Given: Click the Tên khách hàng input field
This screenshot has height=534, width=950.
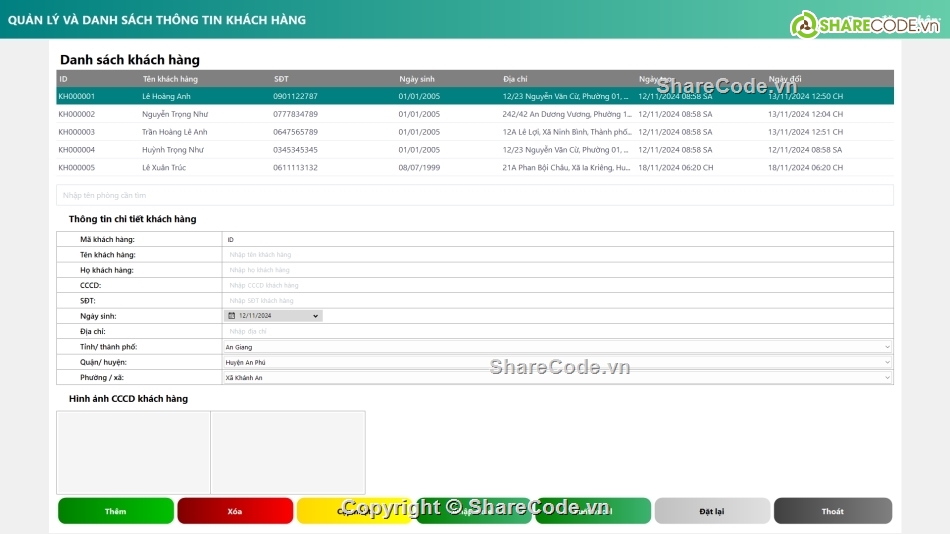Looking at the screenshot, I should tap(557, 255).
